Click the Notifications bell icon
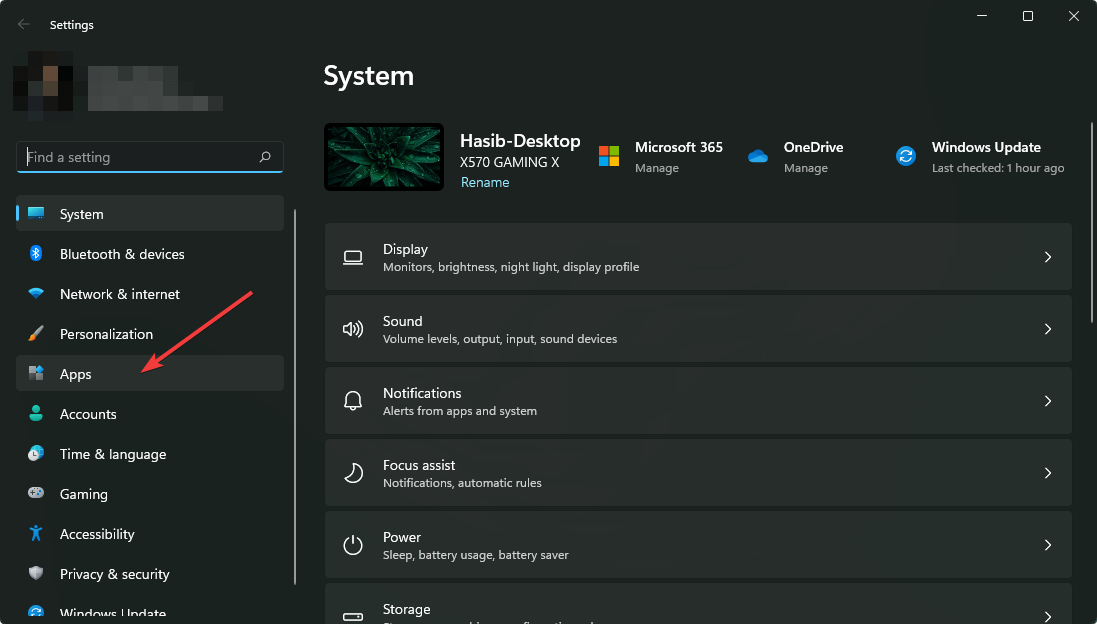 coord(353,400)
